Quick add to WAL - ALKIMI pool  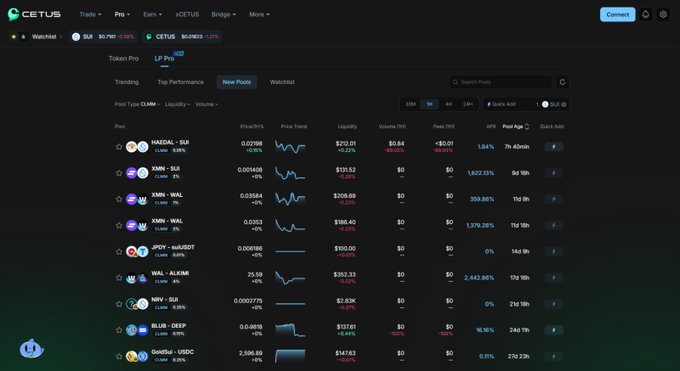553,278
